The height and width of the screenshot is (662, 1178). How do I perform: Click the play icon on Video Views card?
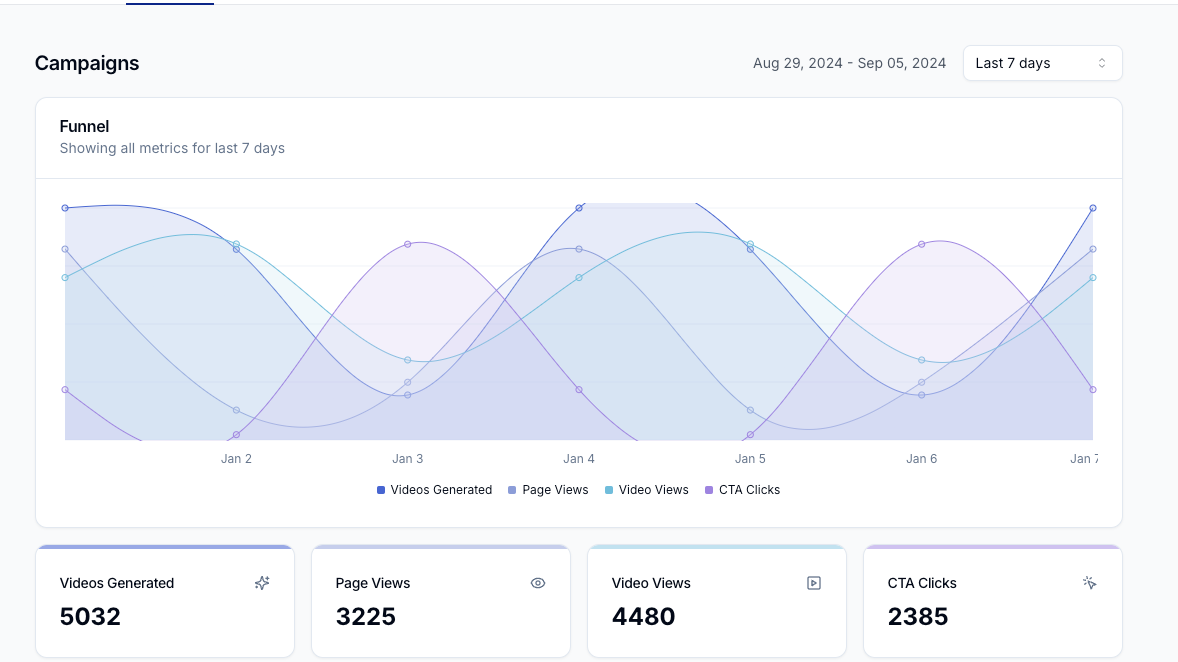(814, 583)
